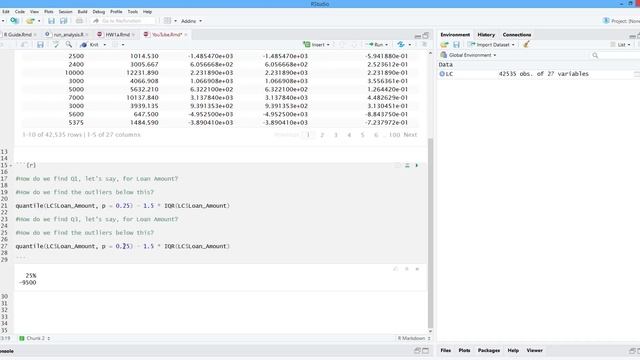Create a new project with the toolbar icon
The width and height of the screenshot is (640, 360).
[14, 20]
